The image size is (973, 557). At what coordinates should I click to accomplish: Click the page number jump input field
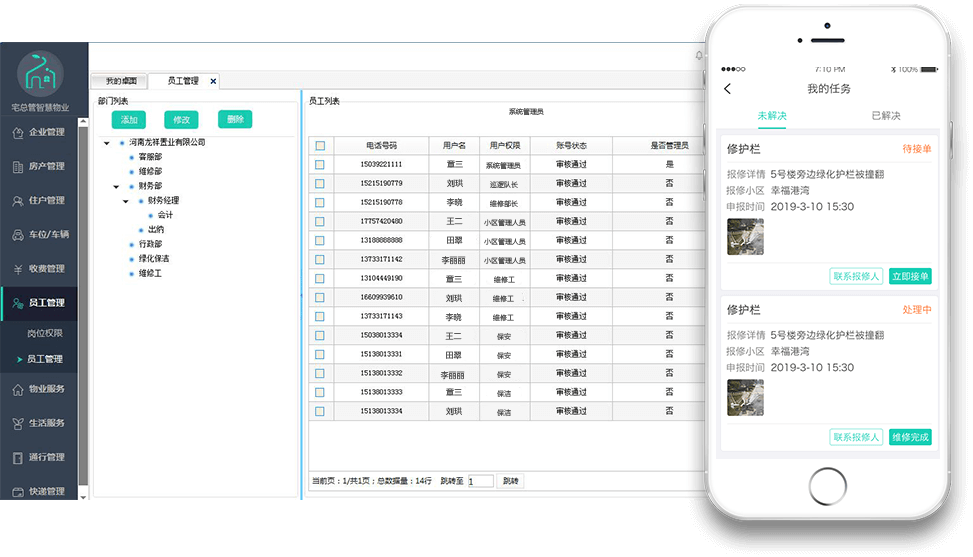coord(481,481)
